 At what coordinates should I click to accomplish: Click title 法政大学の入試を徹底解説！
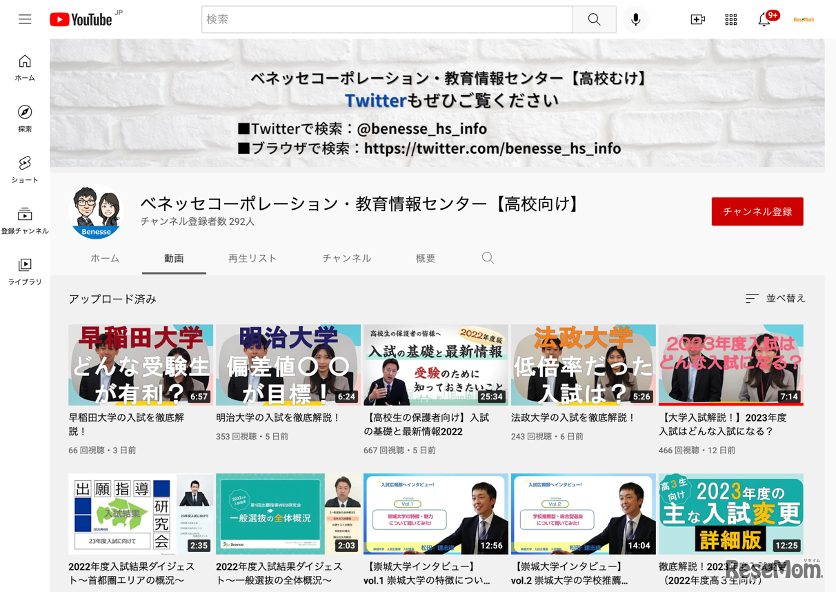point(573,418)
